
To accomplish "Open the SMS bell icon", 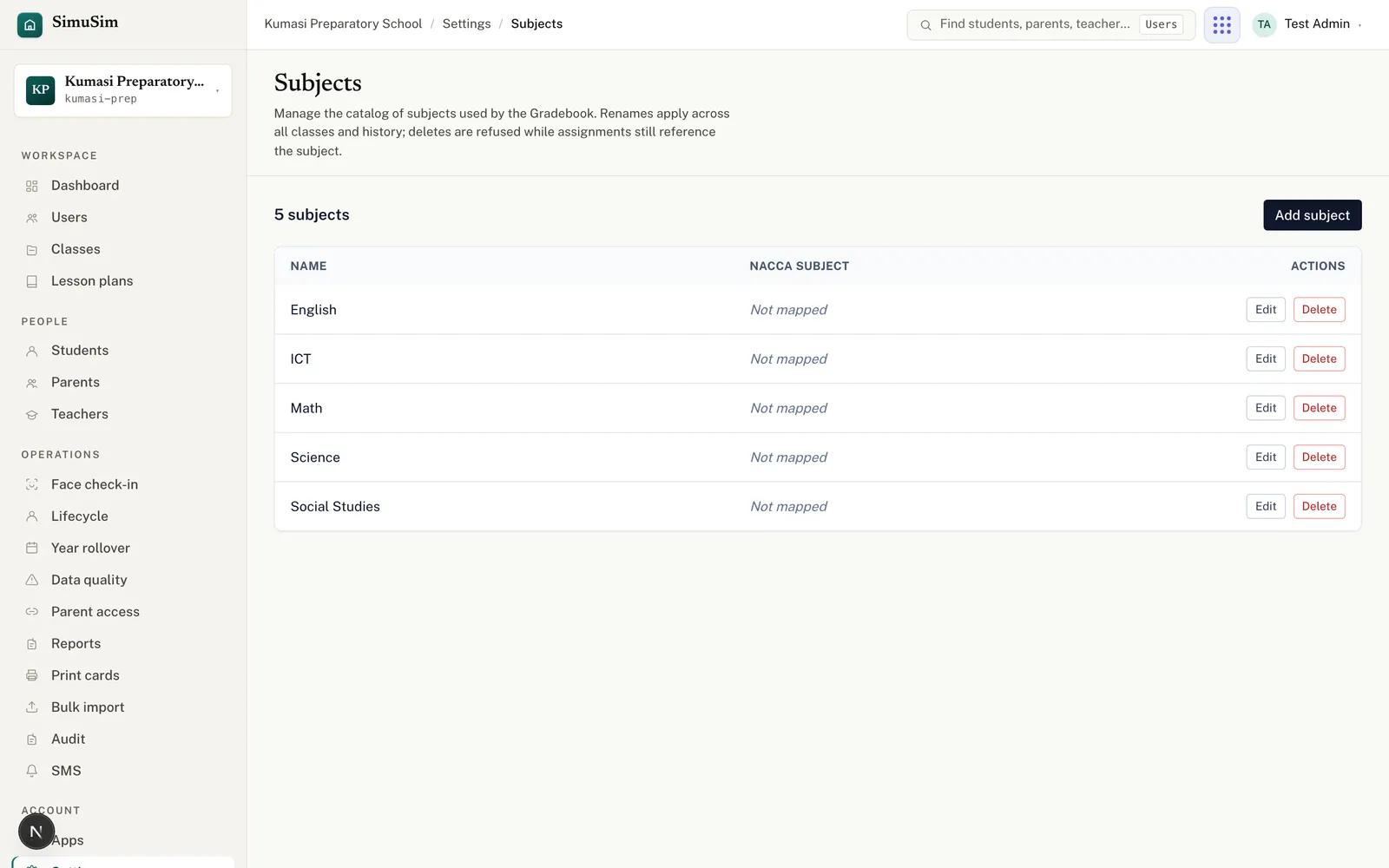I will pyautogui.click(x=32, y=771).
